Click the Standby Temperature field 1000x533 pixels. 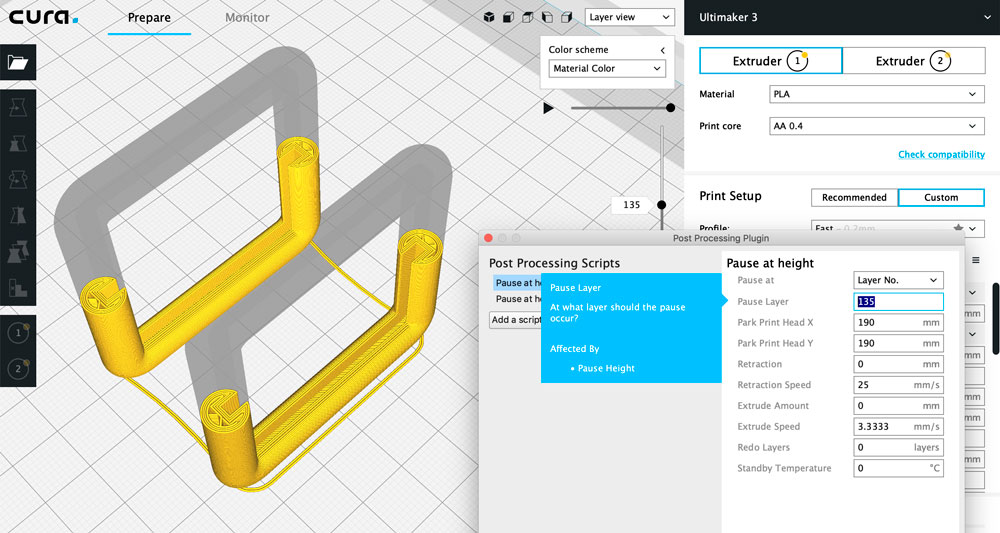click(898, 468)
